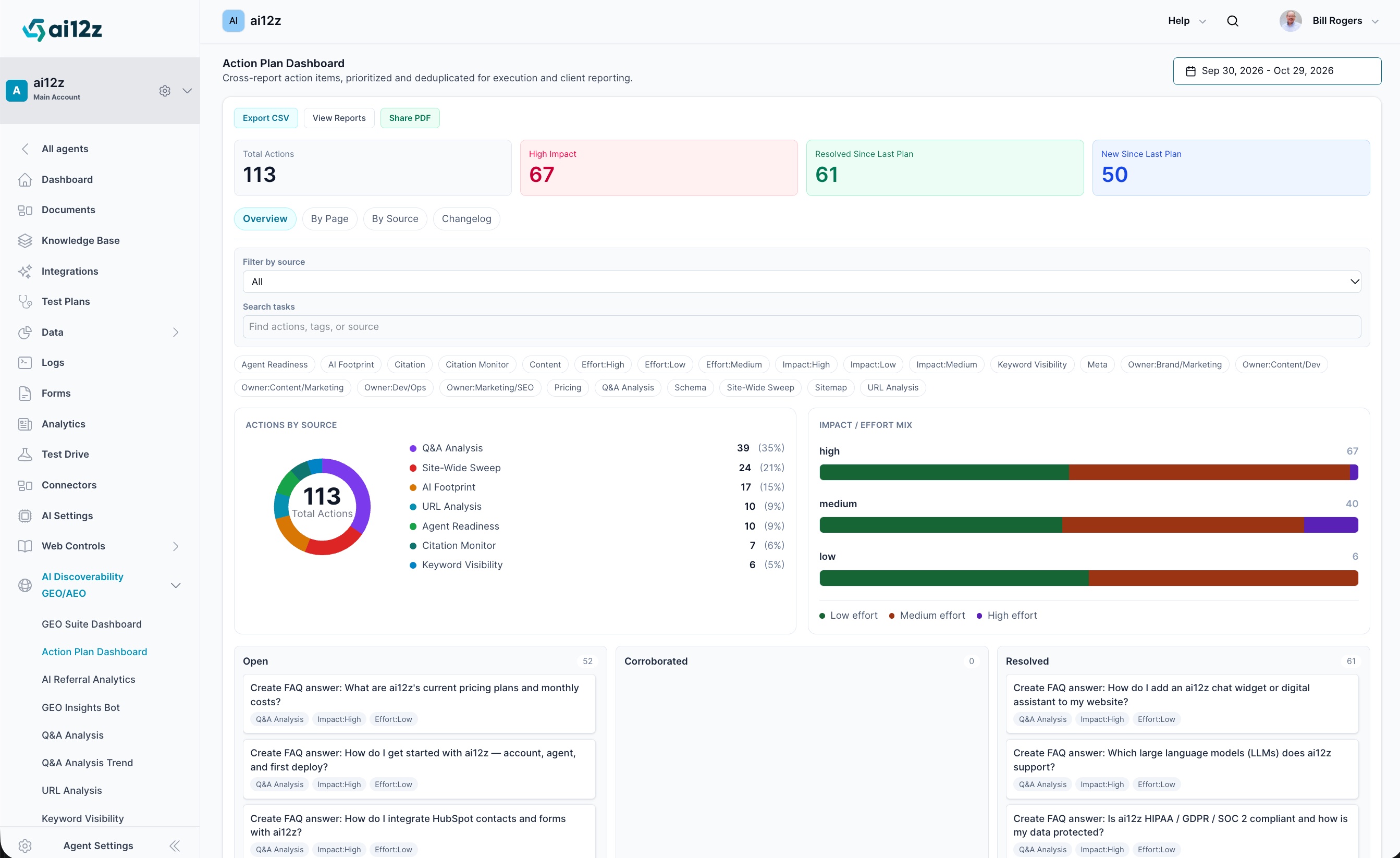Go back via All agents arrow
Screen dimensions: 1400x858
click(25, 149)
